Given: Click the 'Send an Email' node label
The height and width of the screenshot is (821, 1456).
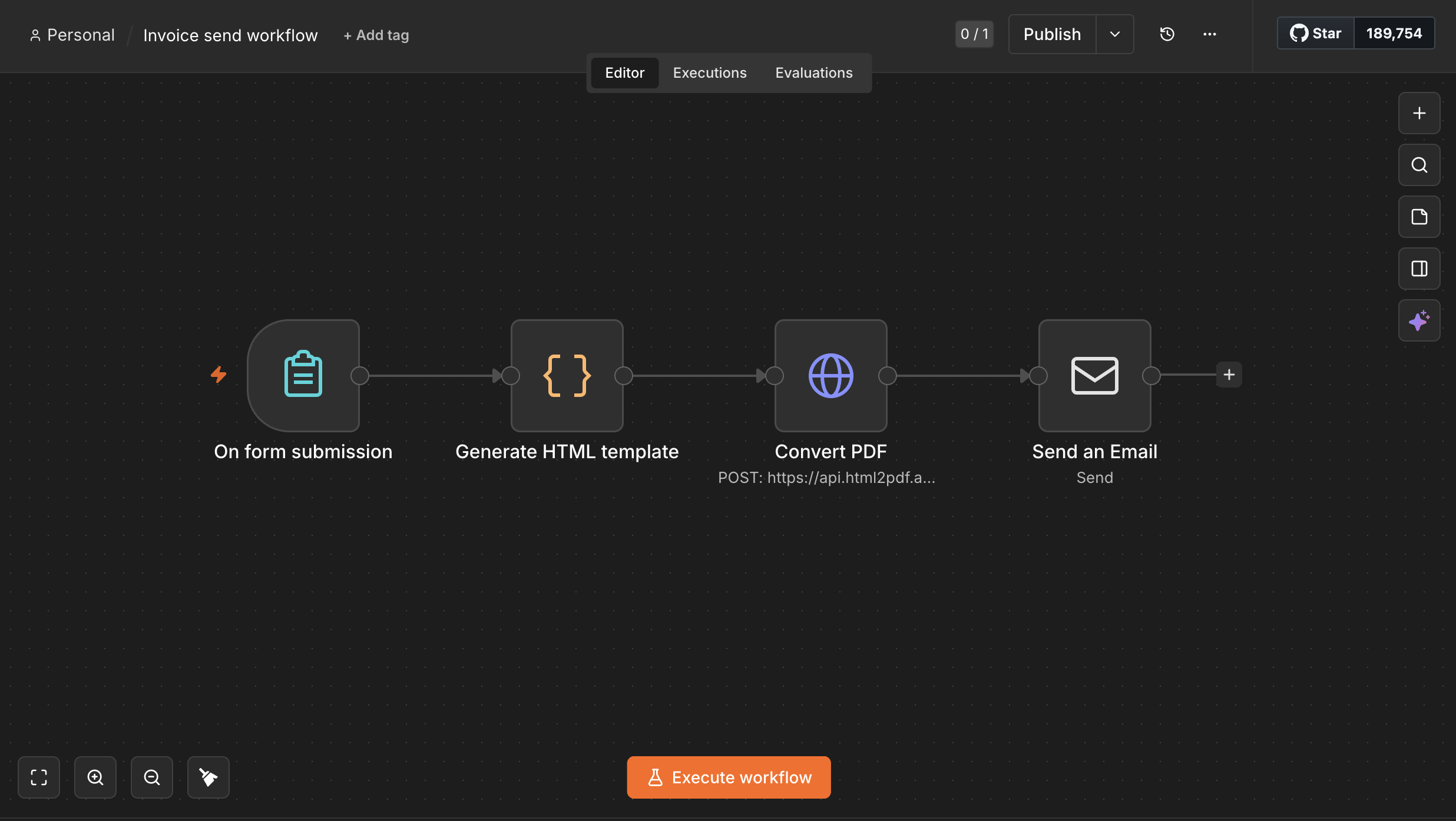Looking at the screenshot, I should point(1095,452).
